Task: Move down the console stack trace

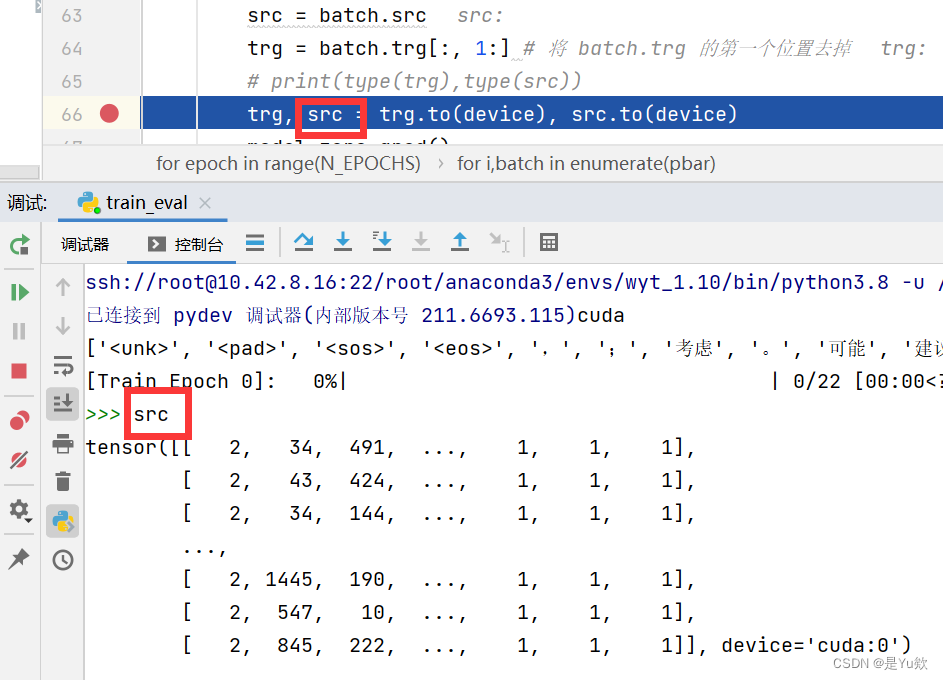Action: point(63,326)
